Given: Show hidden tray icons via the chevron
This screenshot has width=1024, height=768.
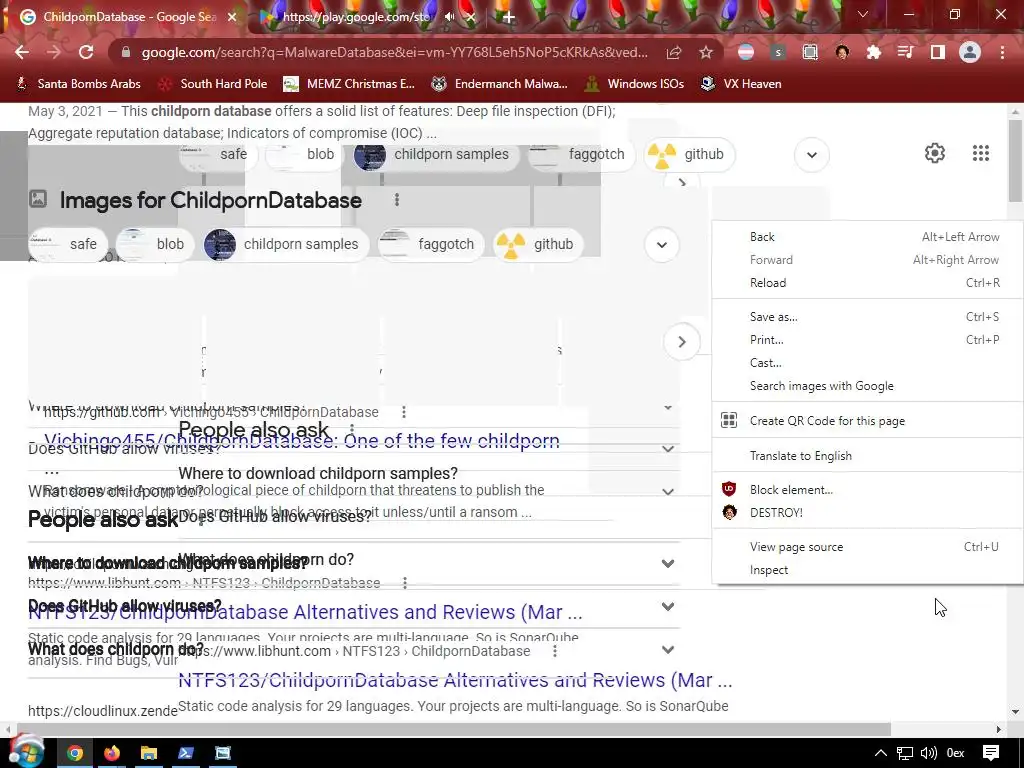Looking at the screenshot, I should pos(880,753).
